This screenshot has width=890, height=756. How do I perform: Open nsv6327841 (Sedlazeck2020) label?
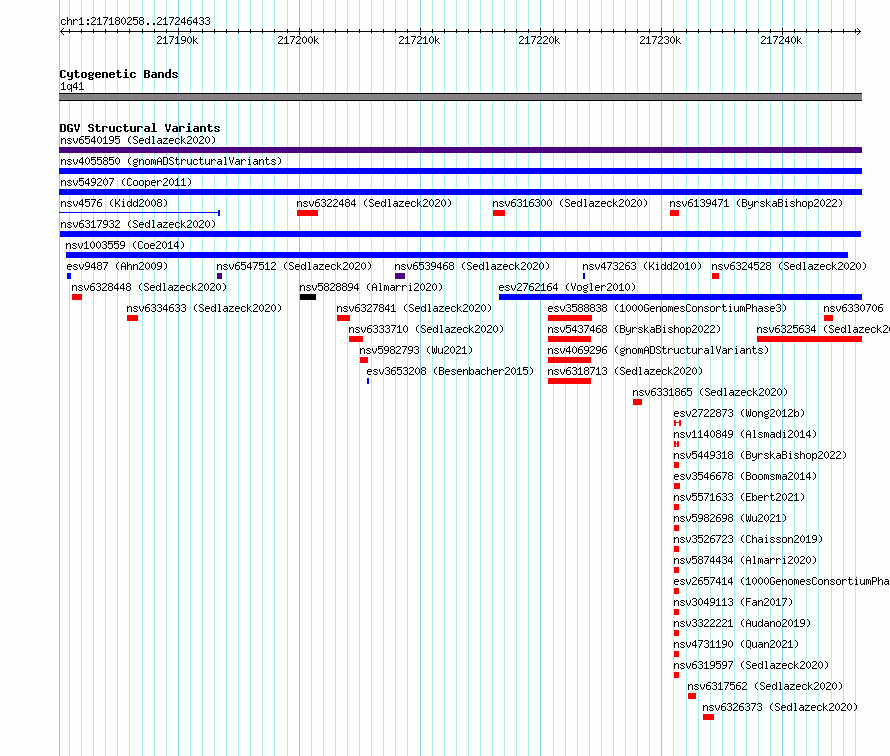[x=414, y=308]
